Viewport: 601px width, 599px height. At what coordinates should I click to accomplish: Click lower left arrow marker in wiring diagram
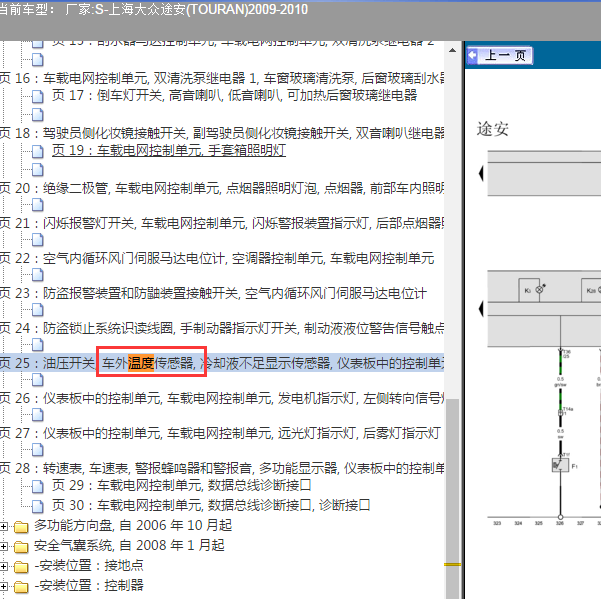pyautogui.click(x=481, y=309)
